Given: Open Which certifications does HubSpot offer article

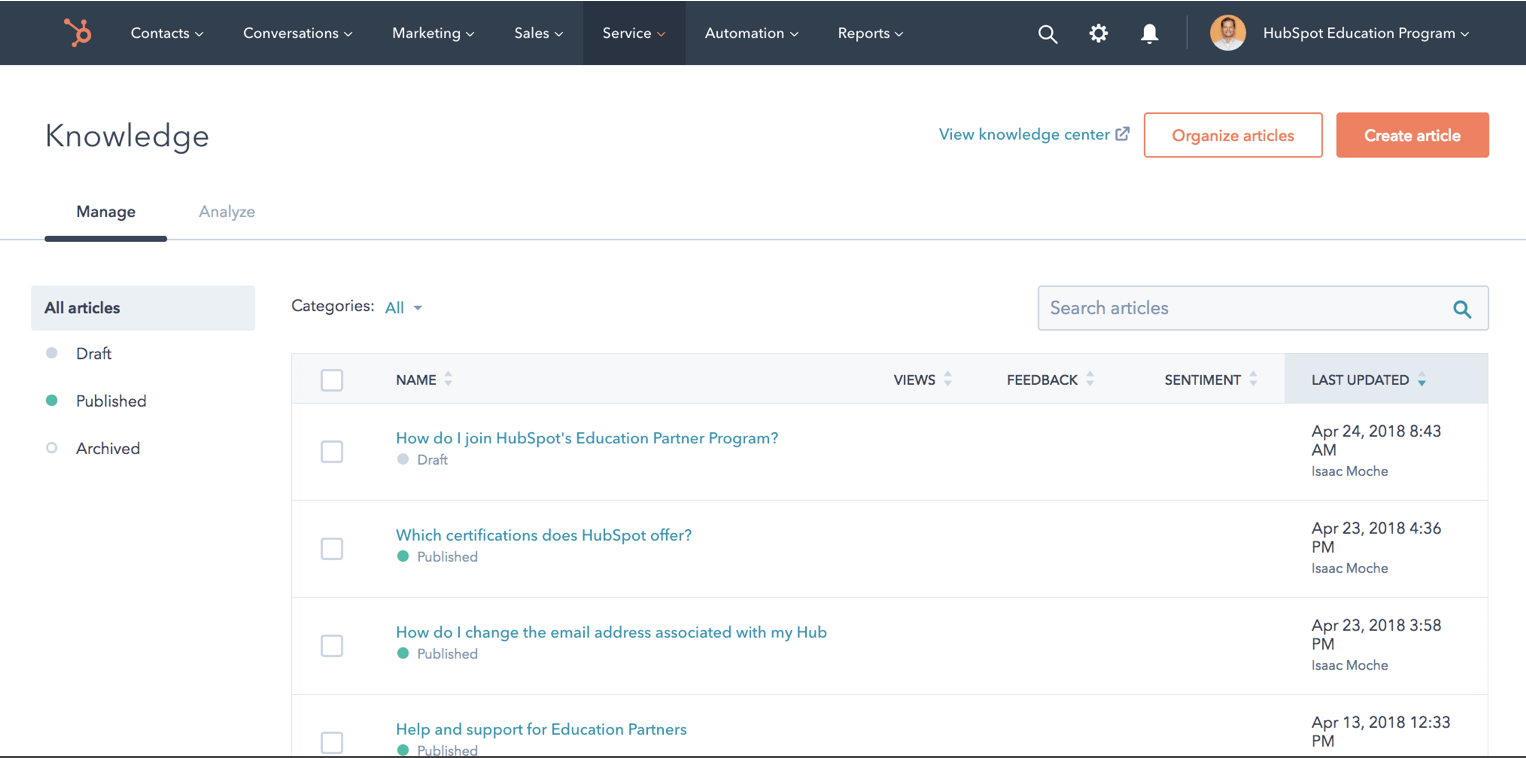Looking at the screenshot, I should 544,535.
